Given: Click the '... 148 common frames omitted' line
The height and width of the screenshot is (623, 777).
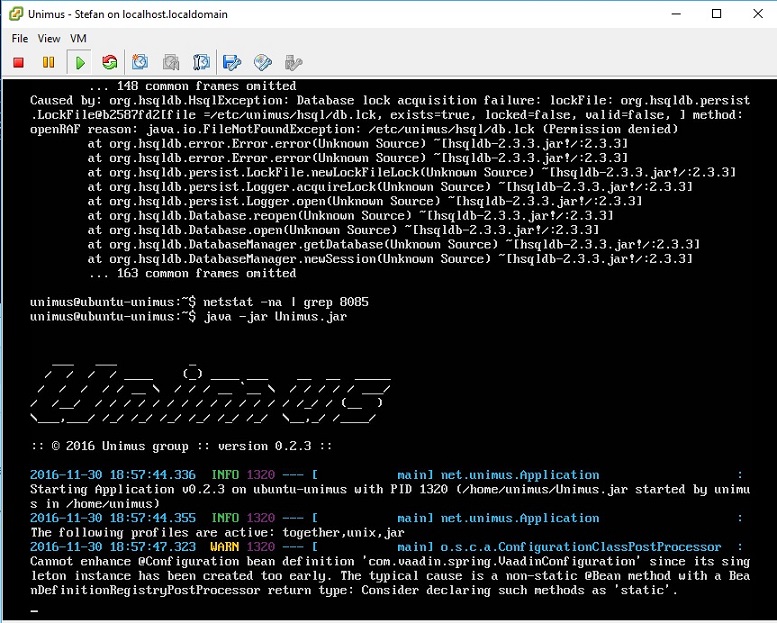Looking at the screenshot, I should tap(193, 86).
